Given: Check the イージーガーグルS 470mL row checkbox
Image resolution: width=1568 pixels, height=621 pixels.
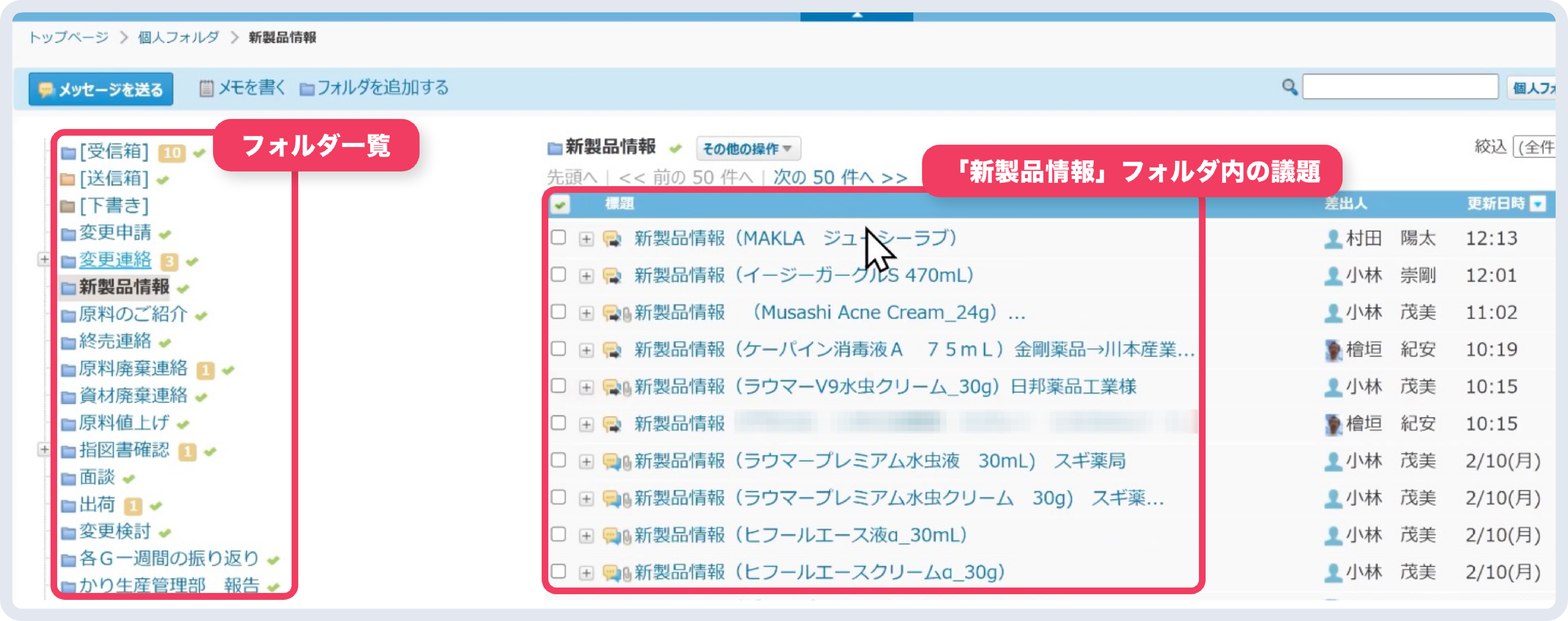Looking at the screenshot, I should 558,275.
